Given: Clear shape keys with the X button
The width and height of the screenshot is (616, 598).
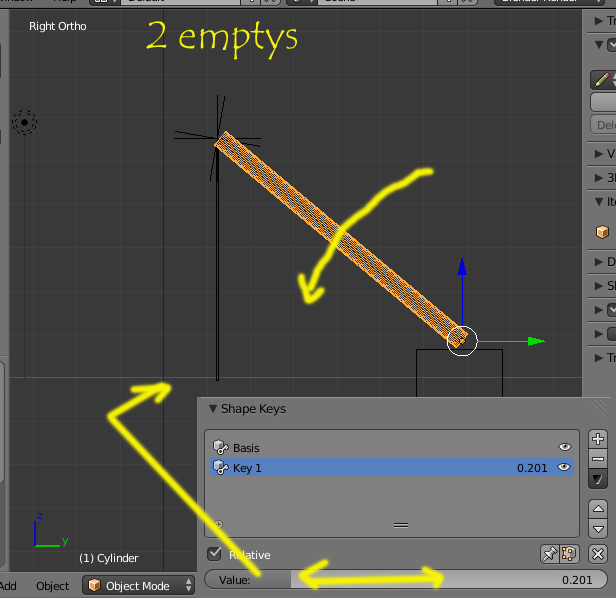Looking at the screenshot, I should (x=598, y=554).
